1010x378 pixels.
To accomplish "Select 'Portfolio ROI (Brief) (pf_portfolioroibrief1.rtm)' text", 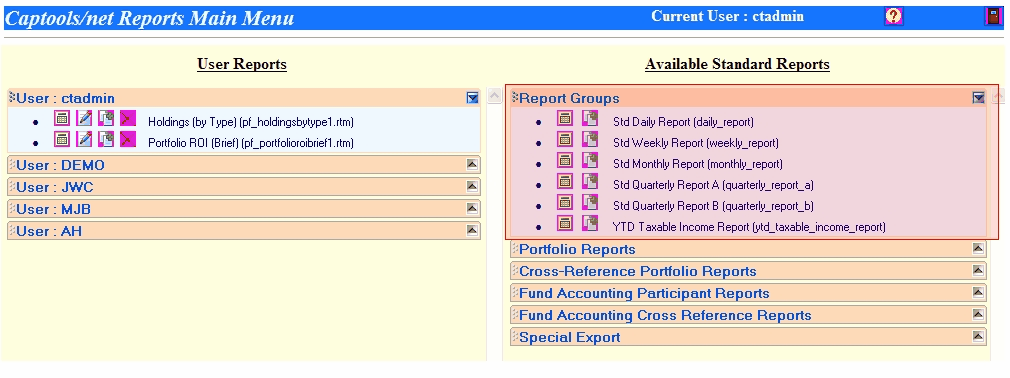I will click(251, 143).
